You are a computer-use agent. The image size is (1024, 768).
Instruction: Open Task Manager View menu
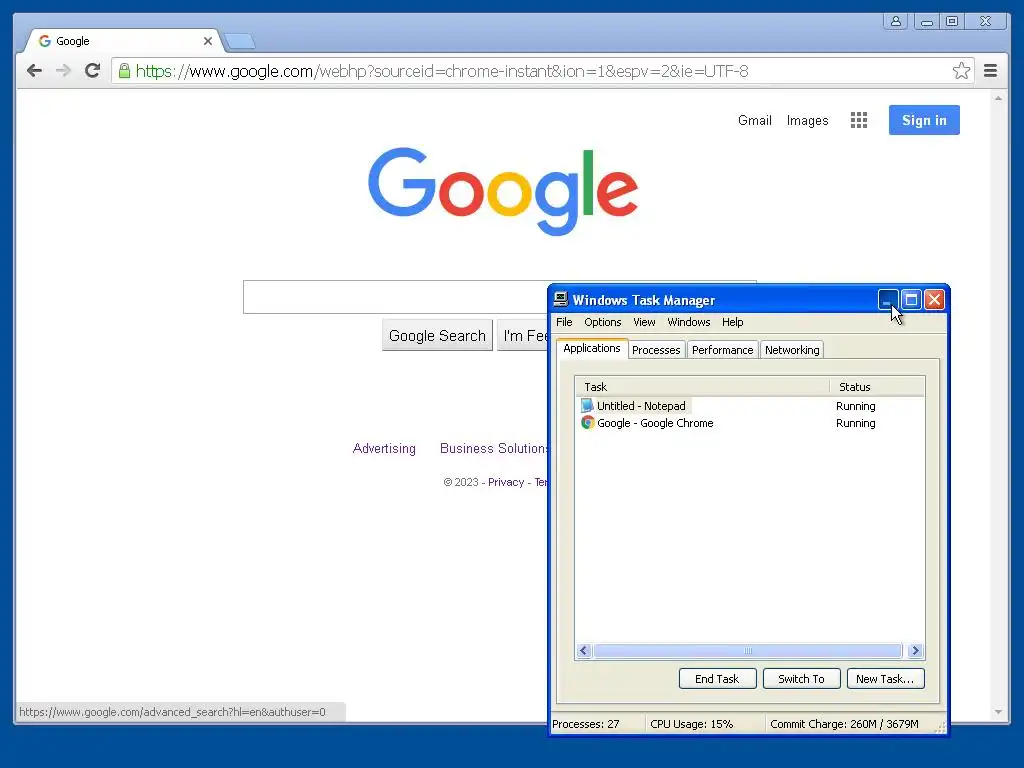(x=645, y=322)
